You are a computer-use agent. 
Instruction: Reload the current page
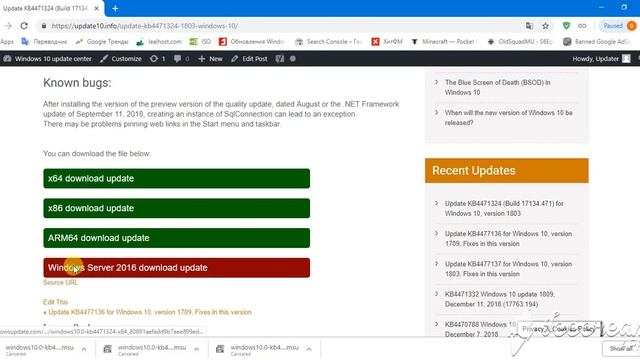[x=24, y=26]
